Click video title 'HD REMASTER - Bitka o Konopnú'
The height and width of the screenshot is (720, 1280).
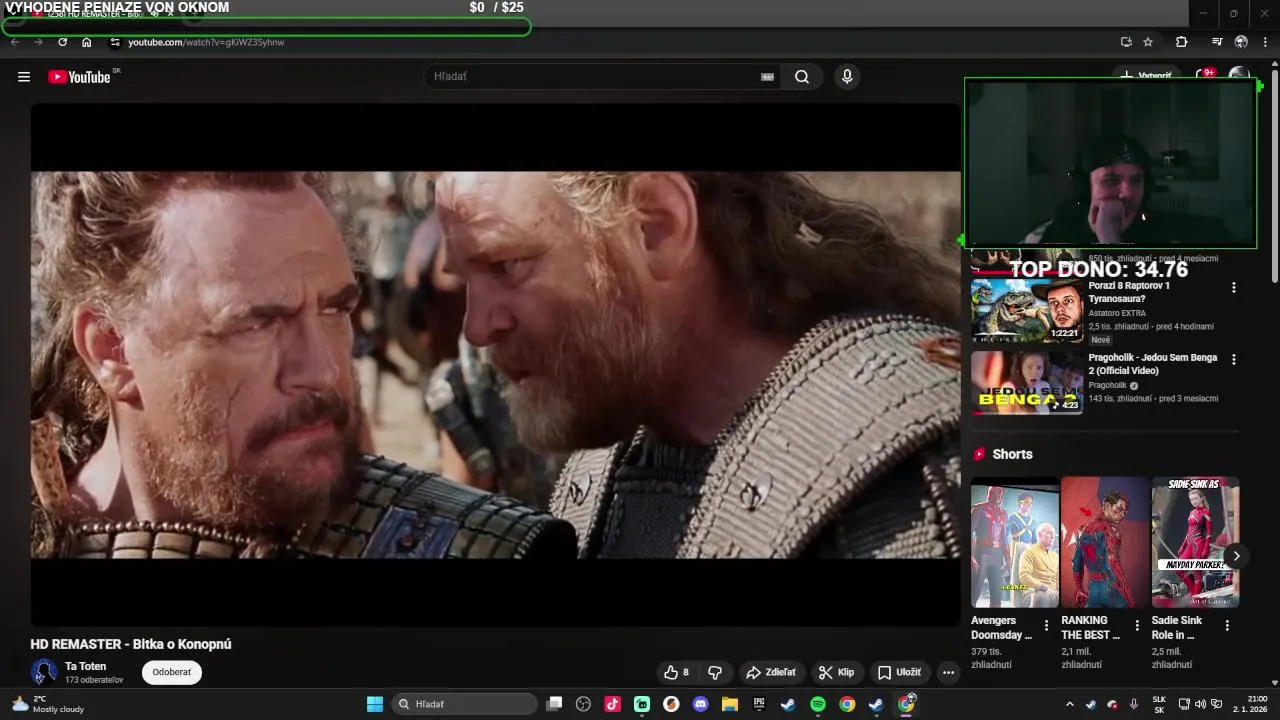coord(131,644)
